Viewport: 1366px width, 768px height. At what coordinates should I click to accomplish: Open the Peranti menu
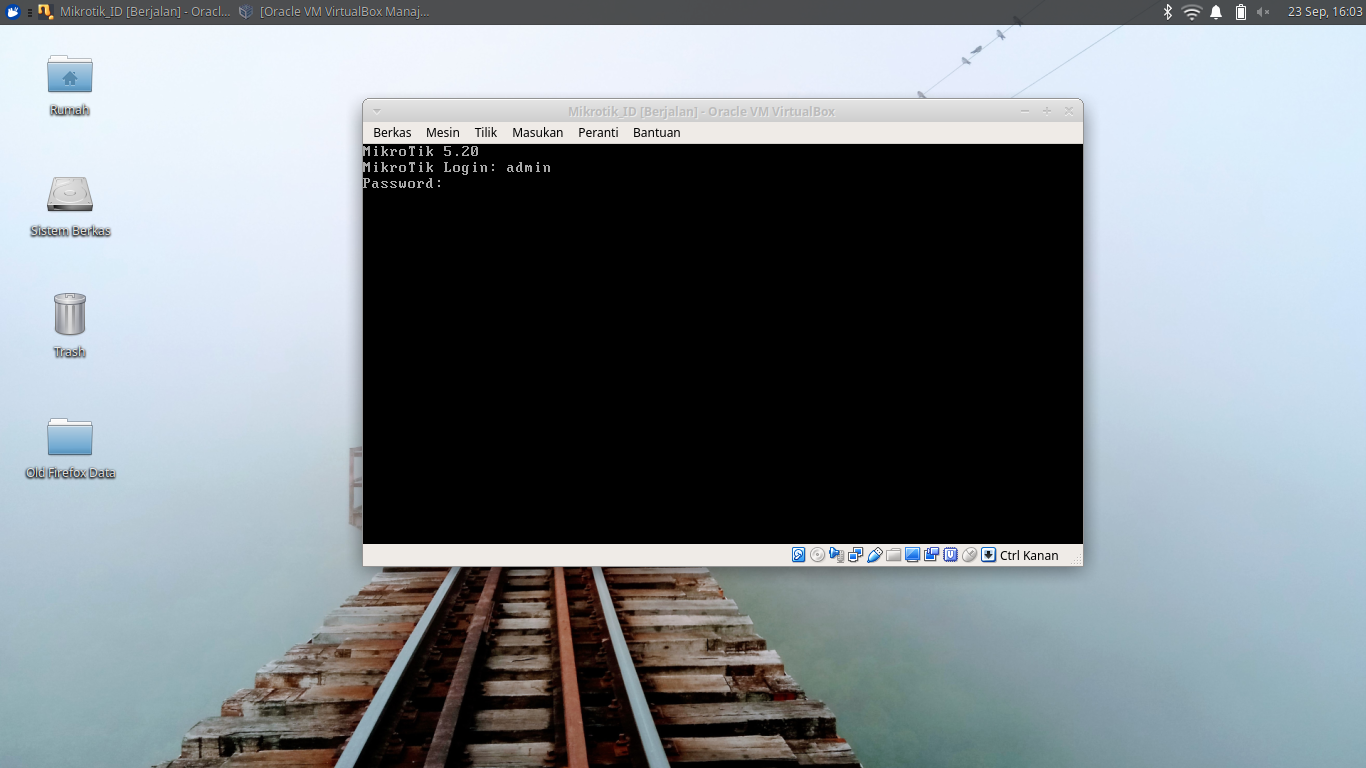pyautogui.click(x=598, y=132)
